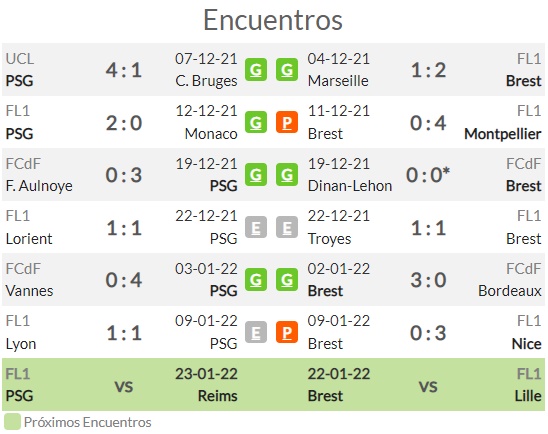This screenshot has width=548, height=434.
Task: Open the 3:0 Brest vs Bordeaux score
Action: pyautogui.click(x=428, y=280)
